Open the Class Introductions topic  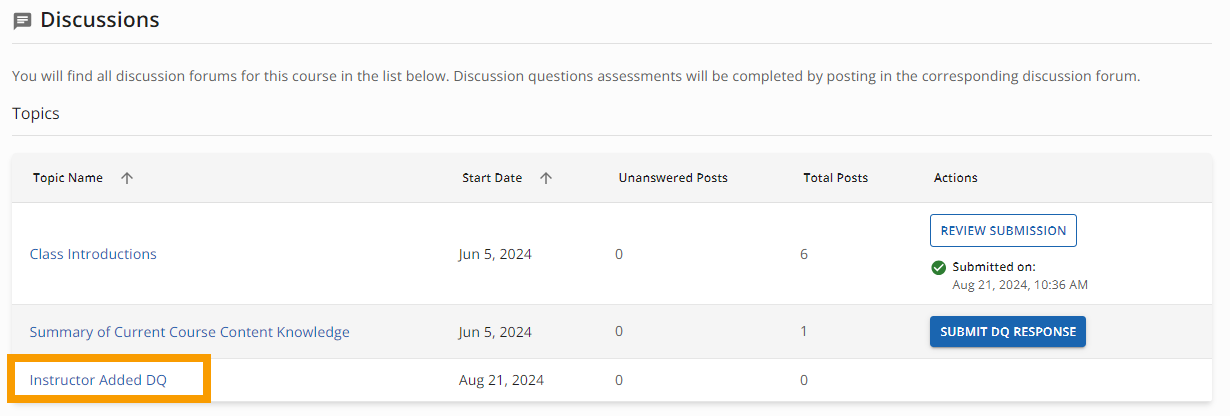point(93,254)
